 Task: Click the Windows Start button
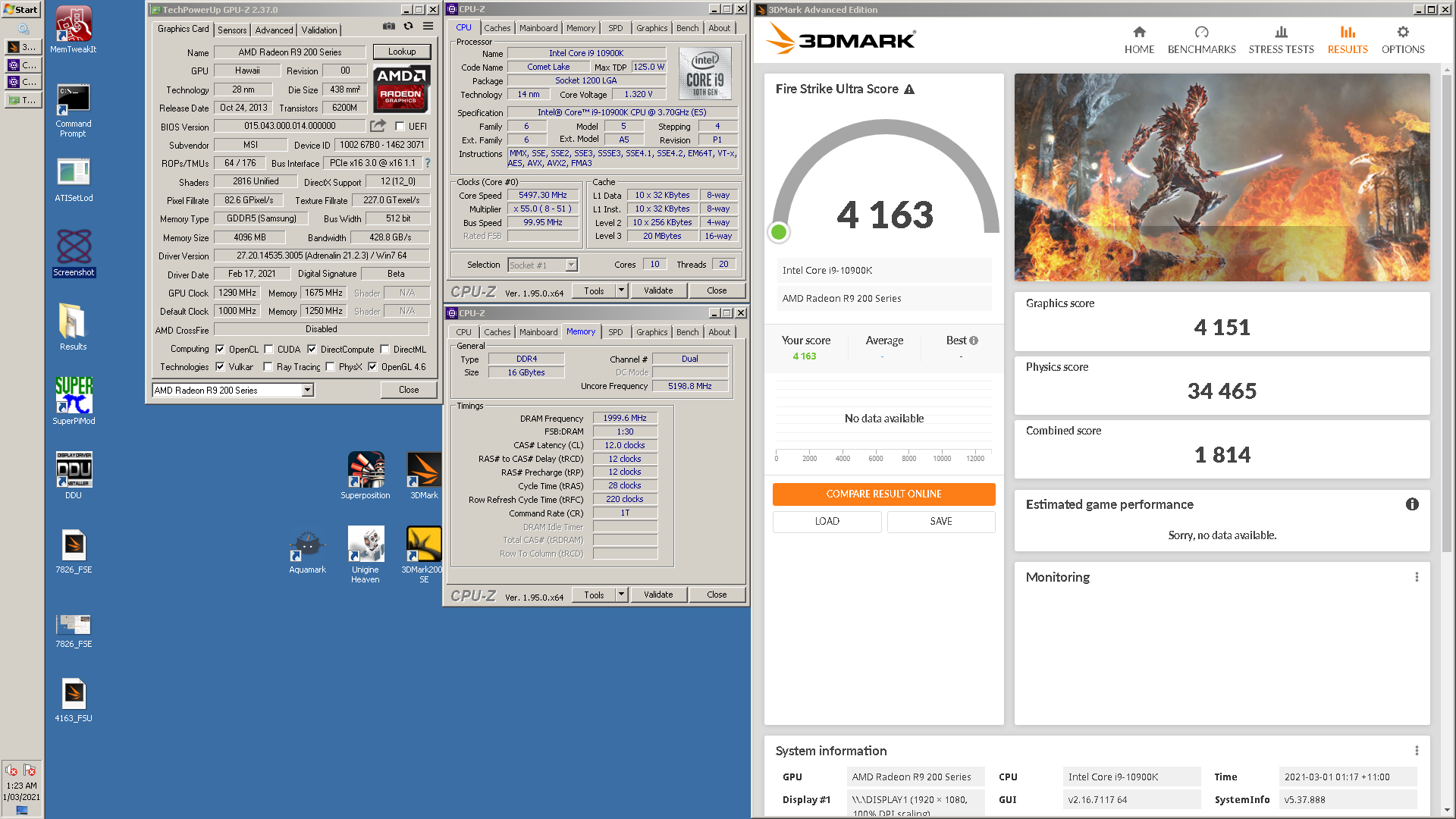(x=21, y=9)
